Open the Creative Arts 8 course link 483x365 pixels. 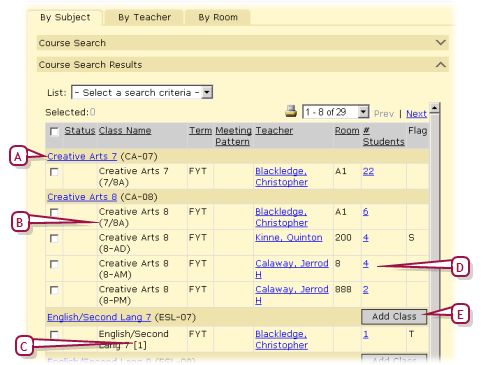(x=82, y=197)
